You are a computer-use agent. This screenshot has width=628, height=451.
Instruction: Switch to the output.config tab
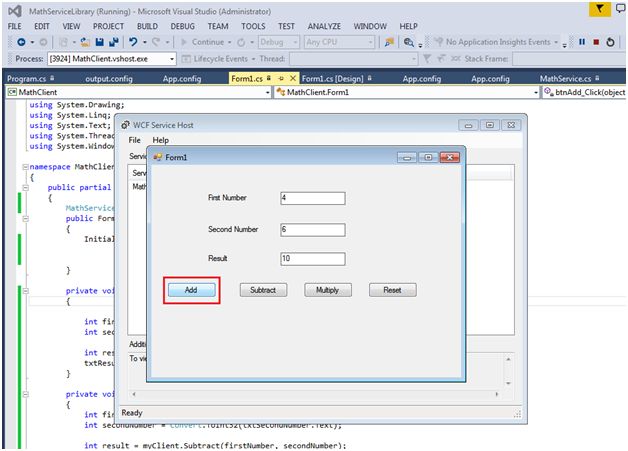[109, 79]
